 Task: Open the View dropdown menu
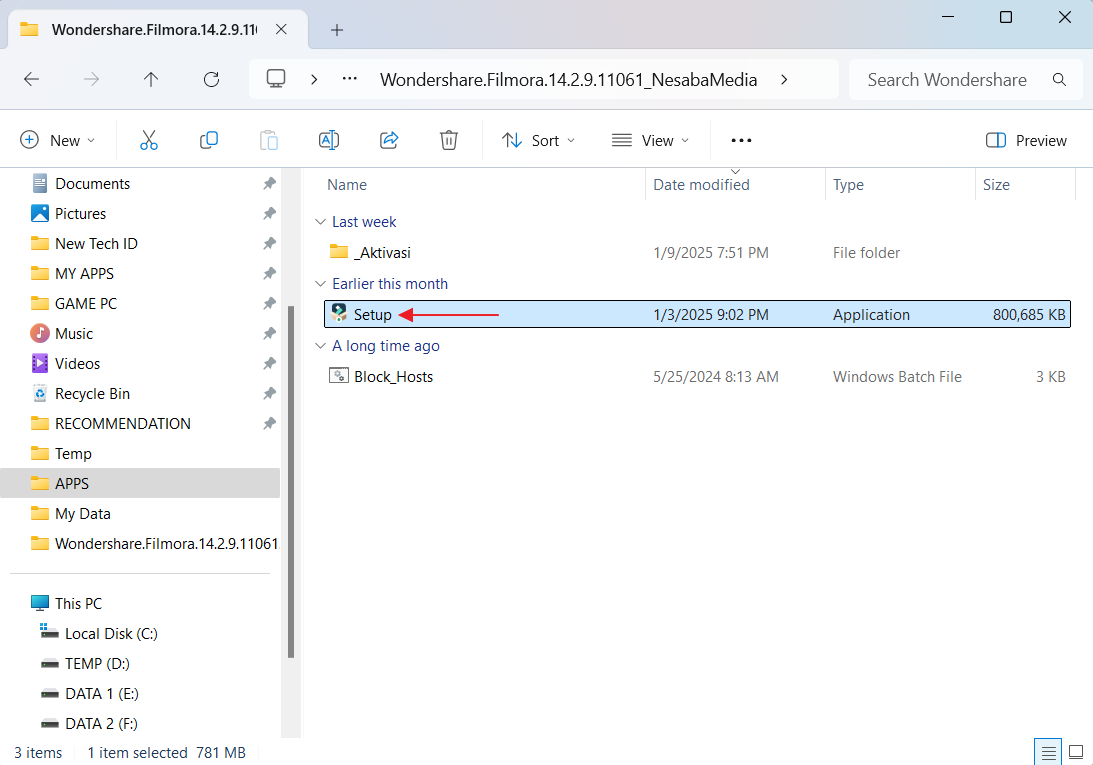651,141
